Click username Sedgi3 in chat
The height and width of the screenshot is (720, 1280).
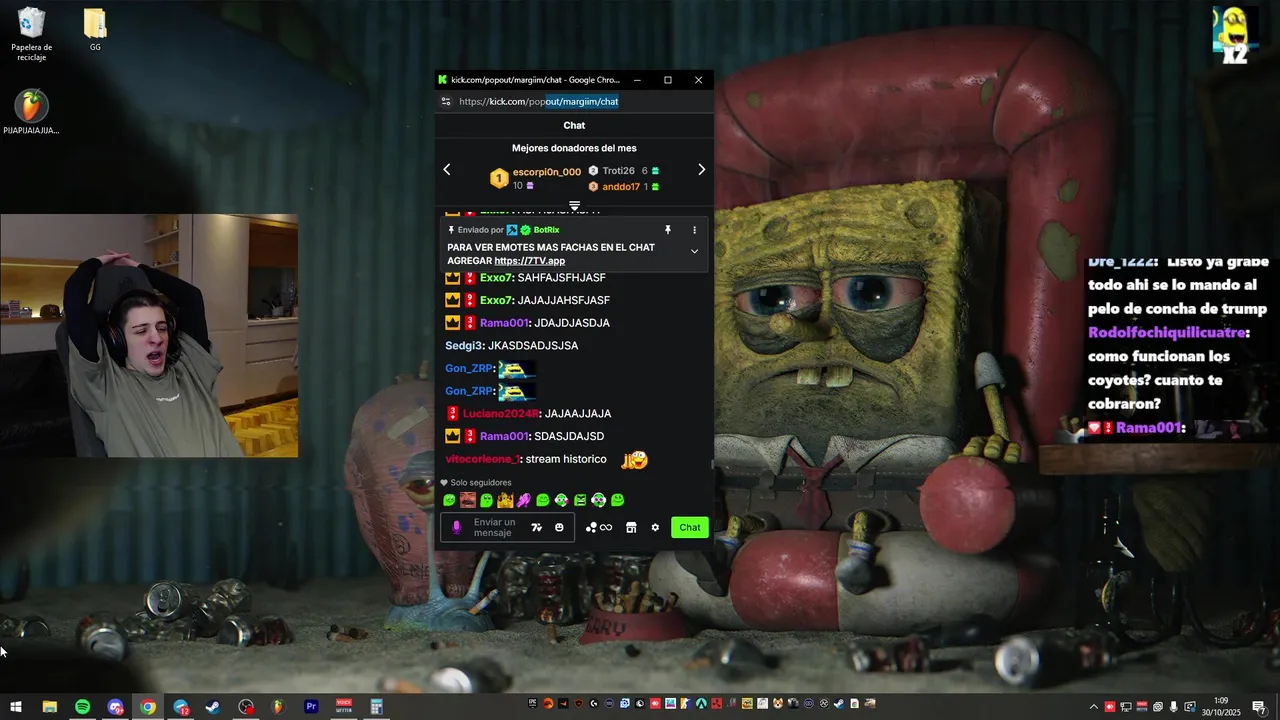(462, 346)
